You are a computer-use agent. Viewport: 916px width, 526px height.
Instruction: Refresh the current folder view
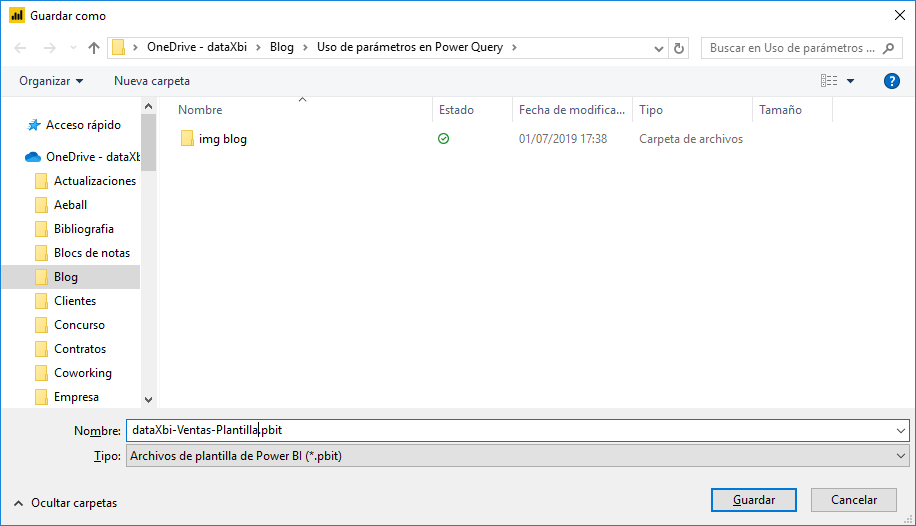pyautogui.click(x=680, y=48)
